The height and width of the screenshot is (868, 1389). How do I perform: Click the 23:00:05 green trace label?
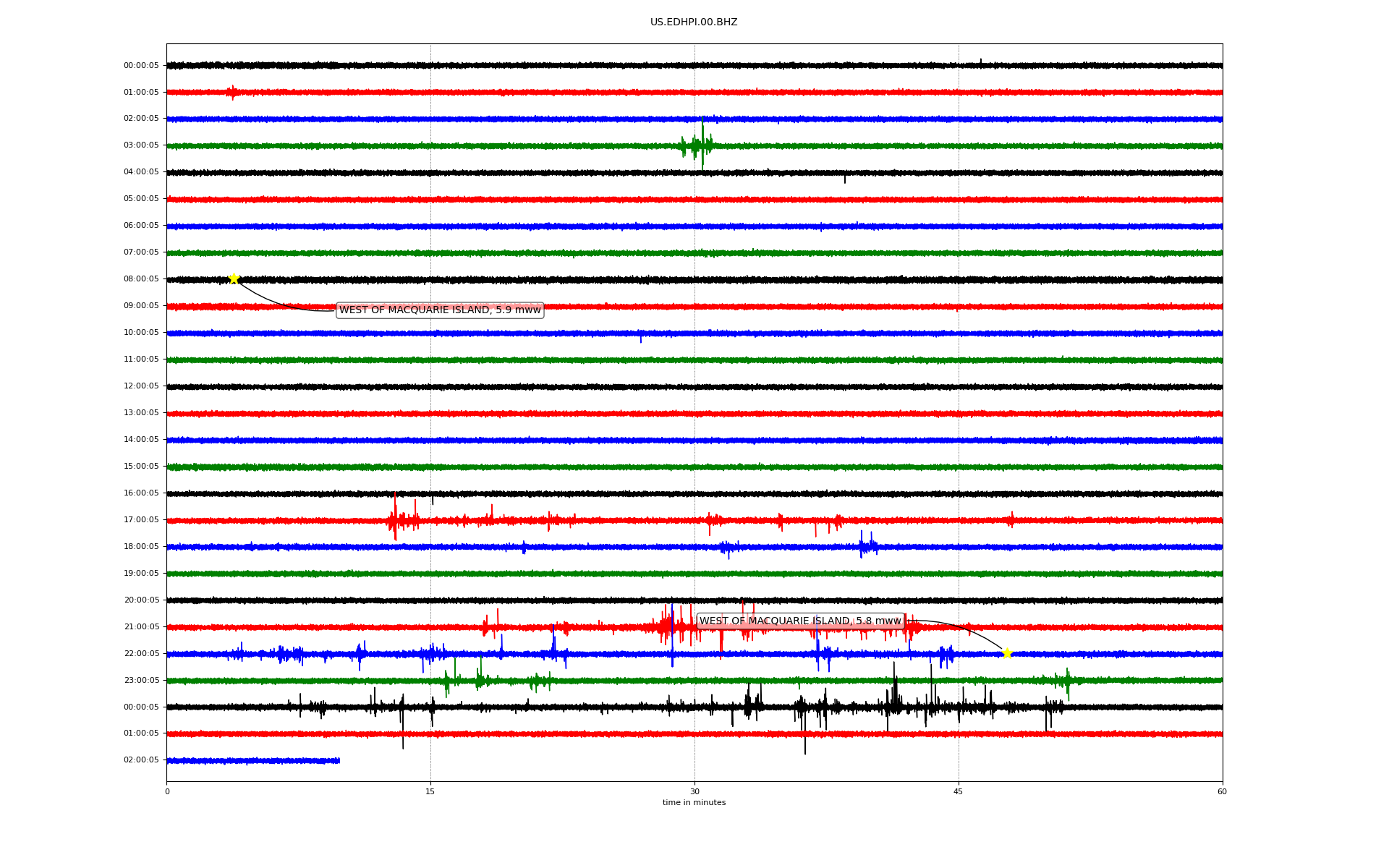pyautogui.click(x=141, y=681)
